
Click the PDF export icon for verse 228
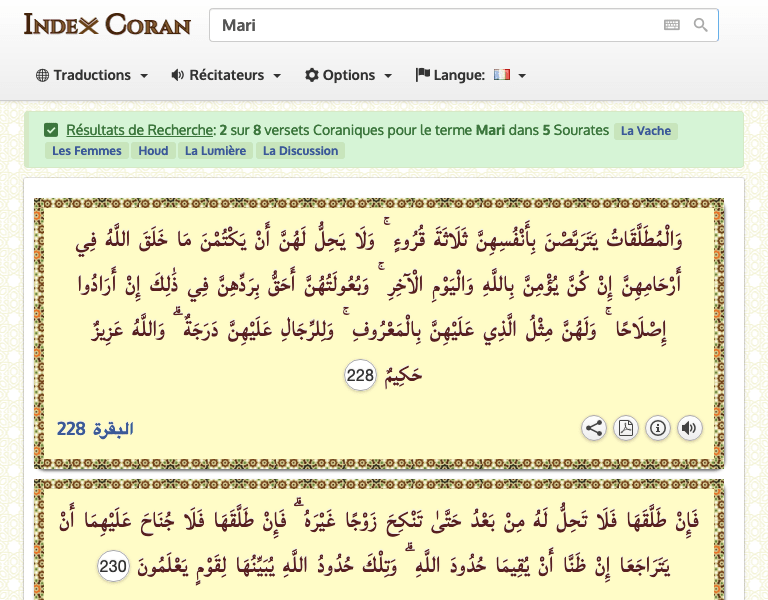(626, 428)
